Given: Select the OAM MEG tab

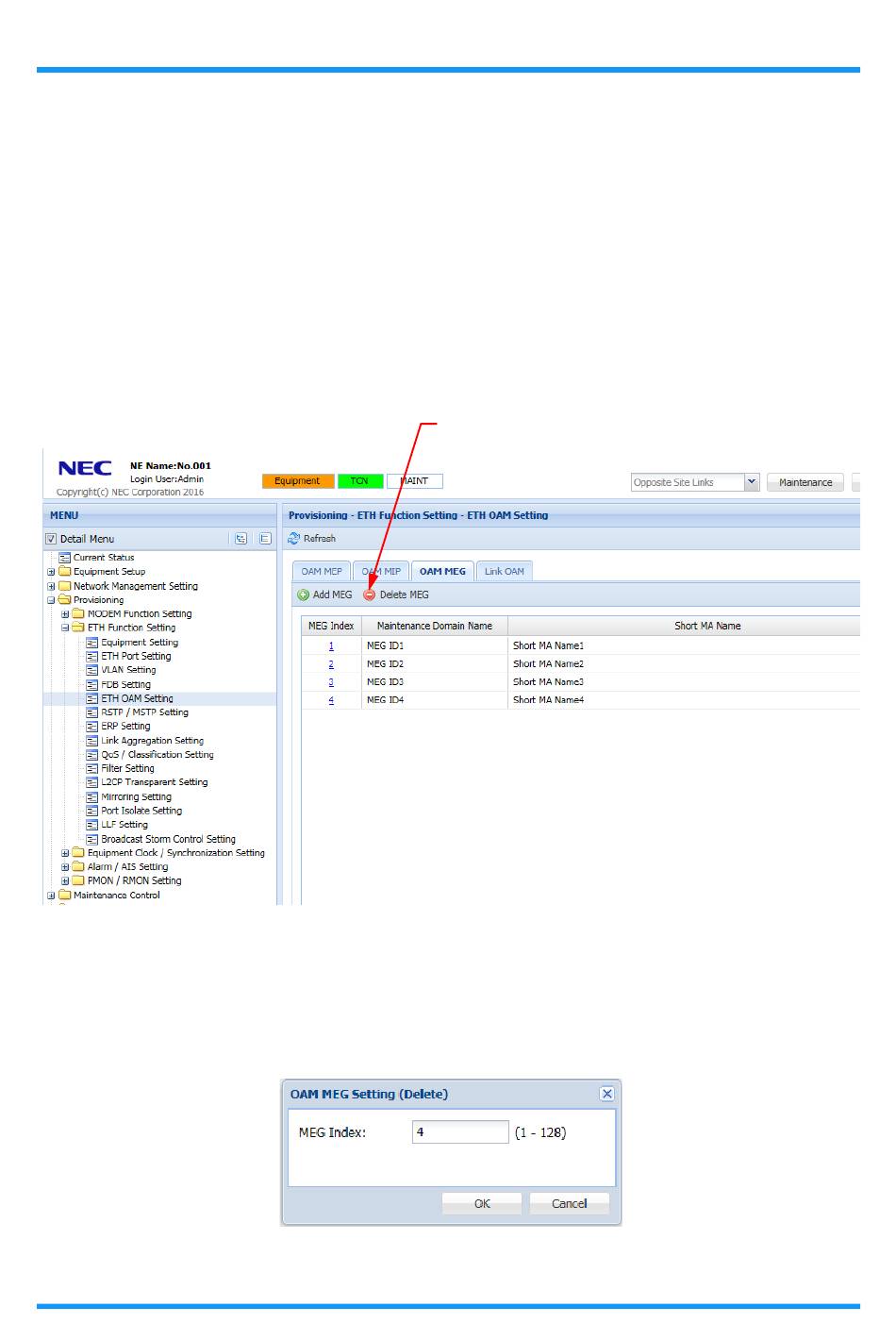Looking at the screenshot, I should [442, 571].
